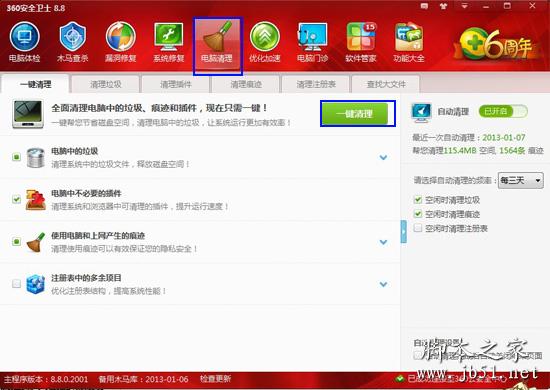Select 电脑清理 broom icon in toolbar
This screenshot has width=550, height=390.
[x=217, y=37]
